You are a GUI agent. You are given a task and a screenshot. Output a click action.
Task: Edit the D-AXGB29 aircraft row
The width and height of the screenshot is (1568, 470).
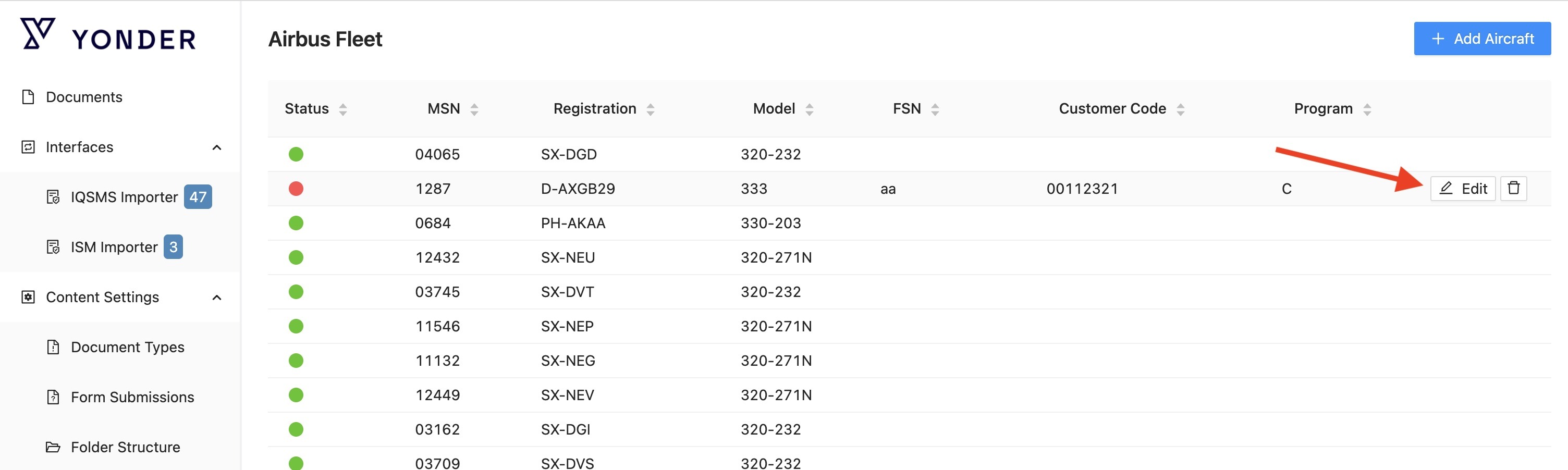pos(1462,188)
